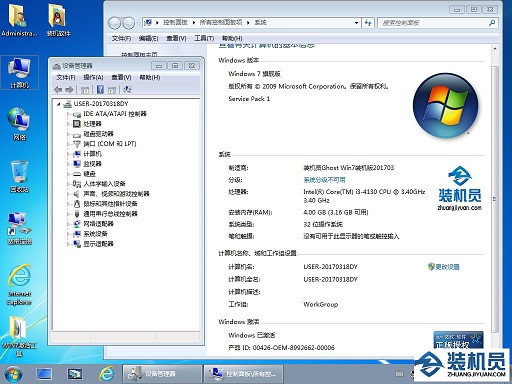
Task: Open 文件(F) menu in control panel window
Action: tap(121, 38)
